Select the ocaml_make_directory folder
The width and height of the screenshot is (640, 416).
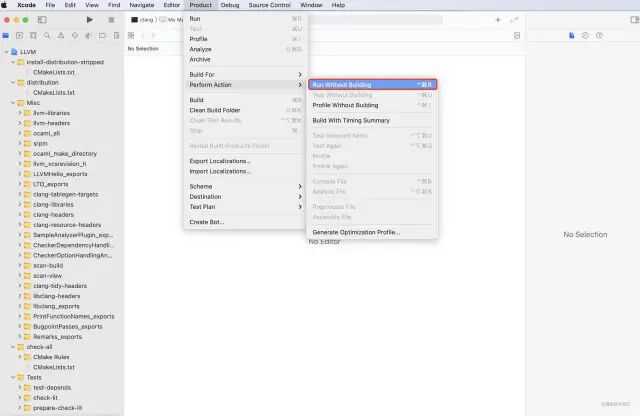[x=65, y=153]
